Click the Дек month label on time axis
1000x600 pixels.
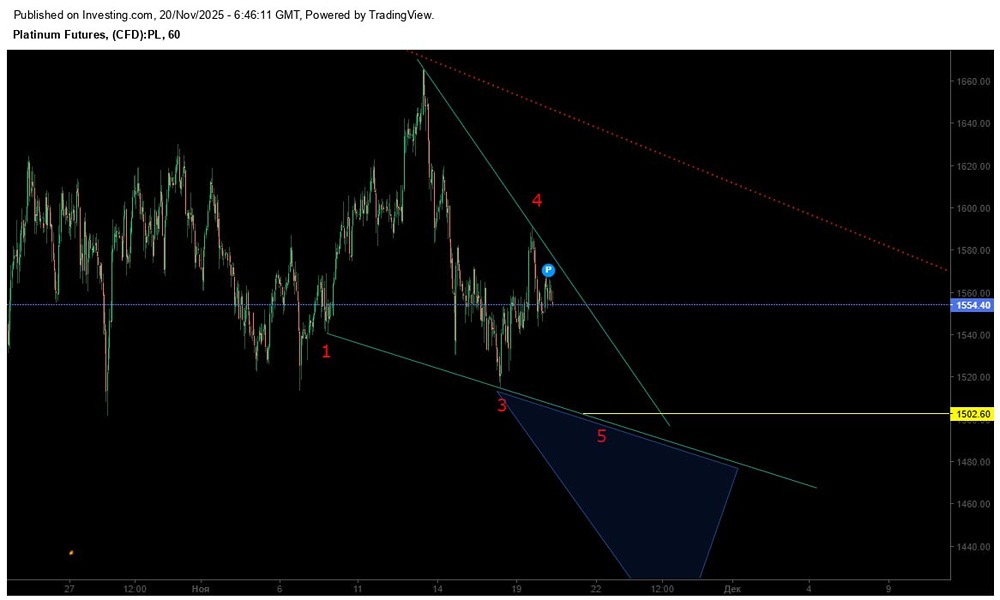click(x=732, y=589)
